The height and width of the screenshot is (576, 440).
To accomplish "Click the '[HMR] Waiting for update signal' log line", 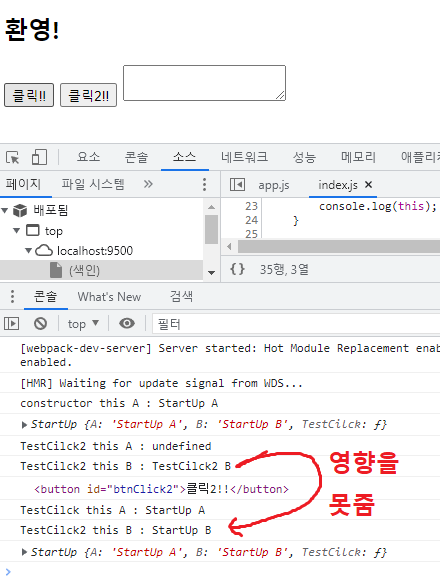I will pyautogui.click(x=161, y=383).
